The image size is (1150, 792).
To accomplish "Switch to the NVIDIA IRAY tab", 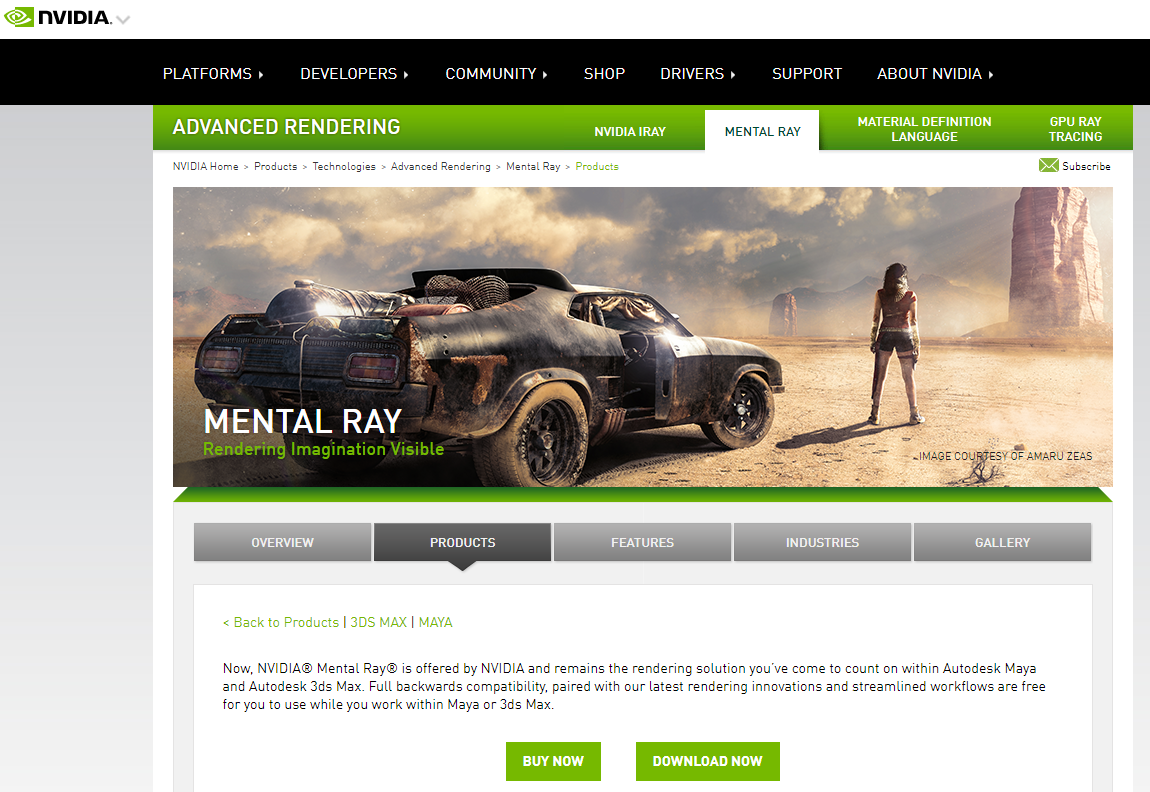I will pos(630,131).
